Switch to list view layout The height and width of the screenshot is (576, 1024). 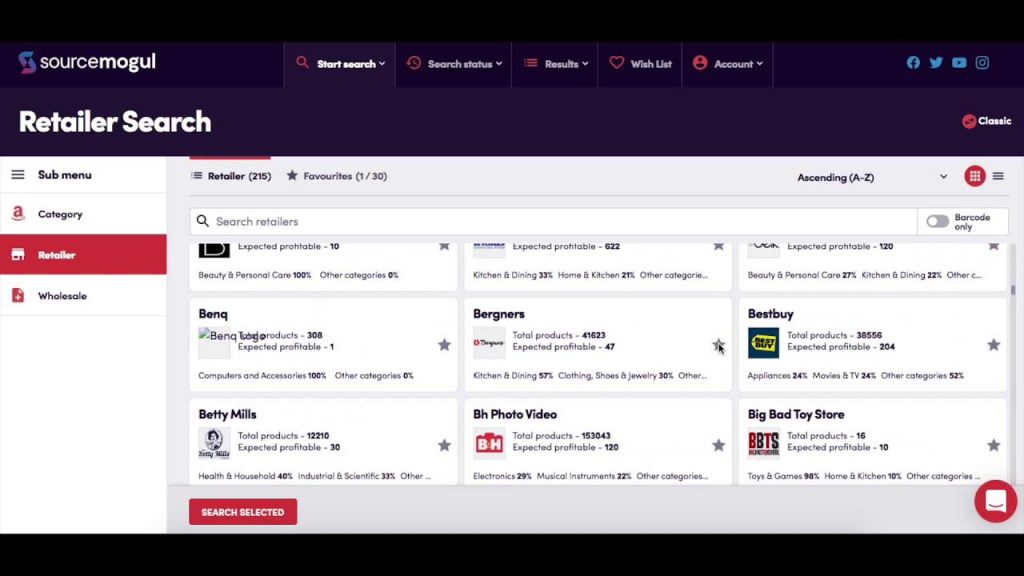click(998, 176)
